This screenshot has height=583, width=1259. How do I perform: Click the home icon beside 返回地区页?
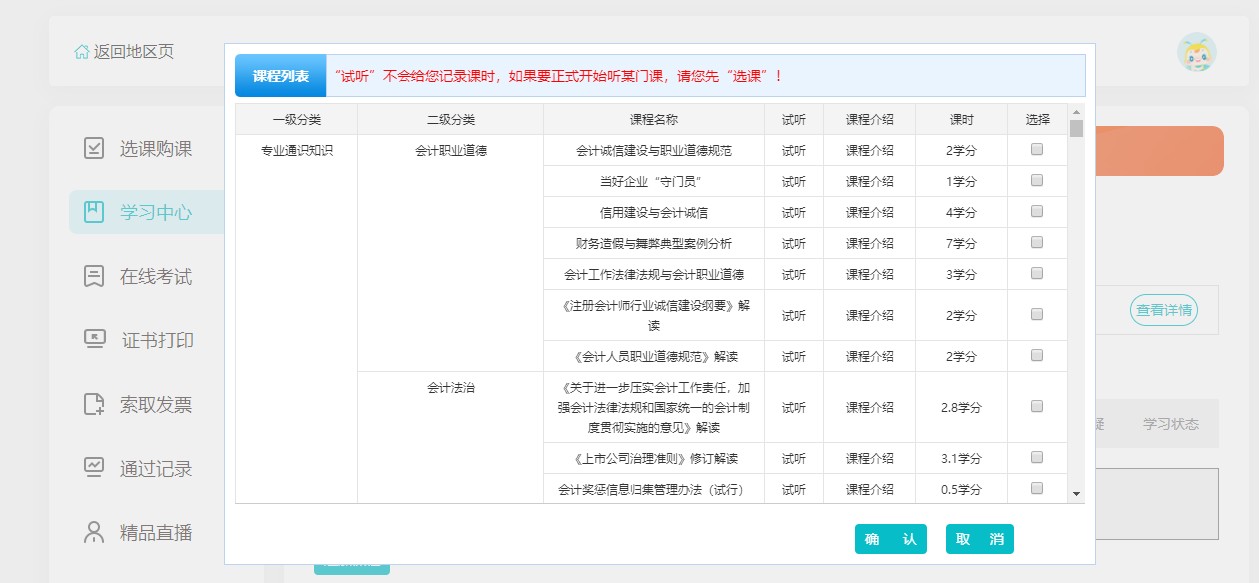click(x=82, y=50)
